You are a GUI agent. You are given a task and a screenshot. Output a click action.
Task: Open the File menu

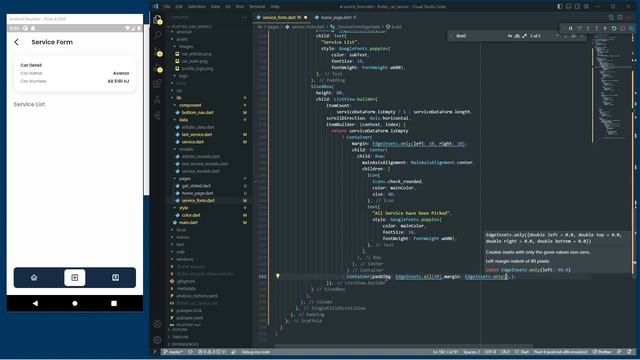click(x=167, y=7)
